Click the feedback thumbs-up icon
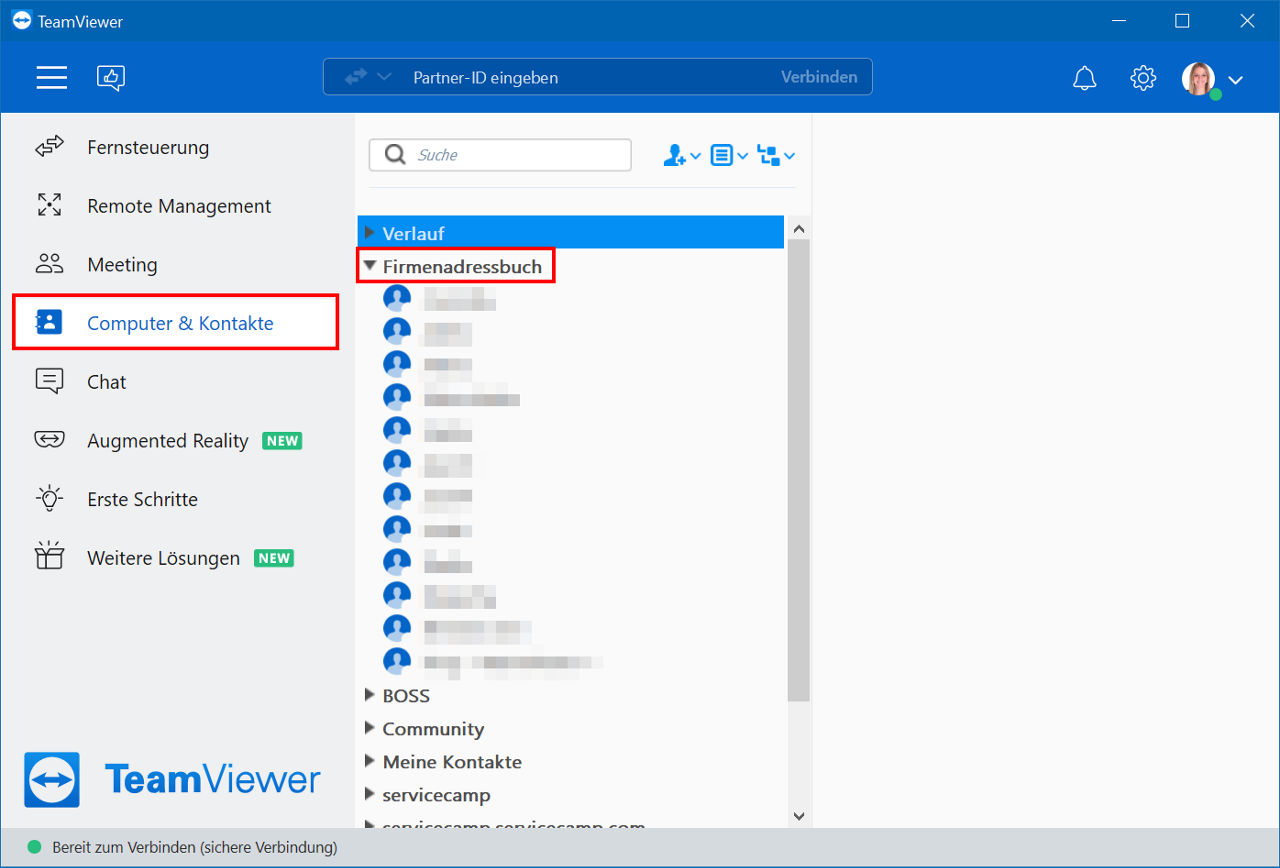 click(x=111, y=77)
